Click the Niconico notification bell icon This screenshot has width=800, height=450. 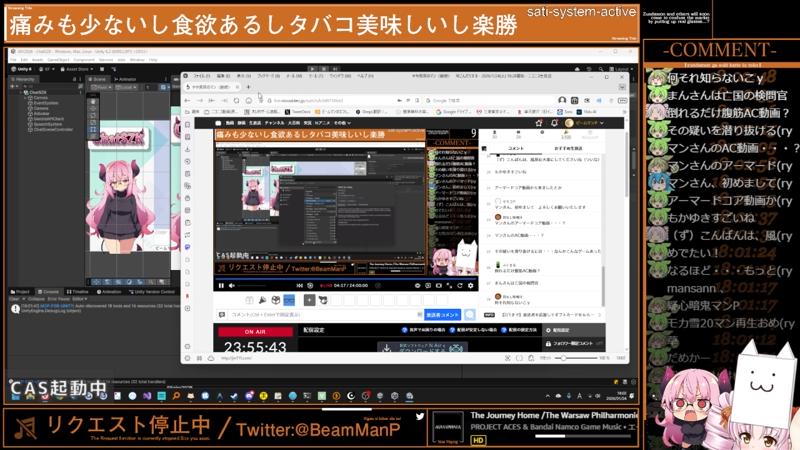(554, 123)
